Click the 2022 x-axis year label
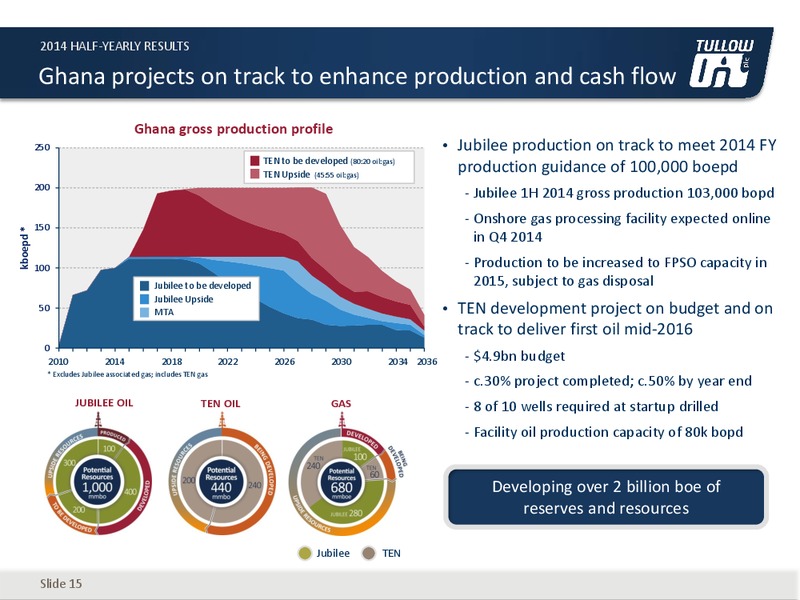800x600 pixels. coord(228,362)
